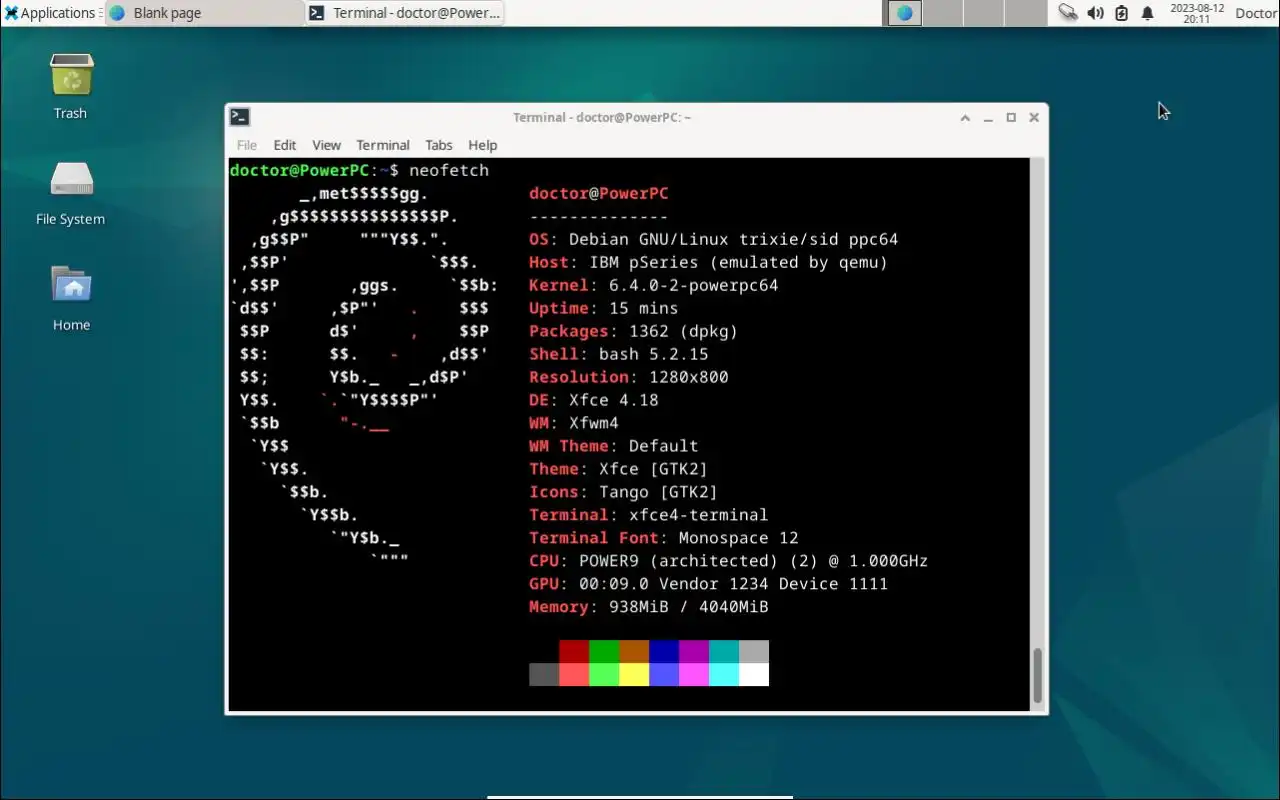Open the Home folder desktop icon

tap(71, 298)
